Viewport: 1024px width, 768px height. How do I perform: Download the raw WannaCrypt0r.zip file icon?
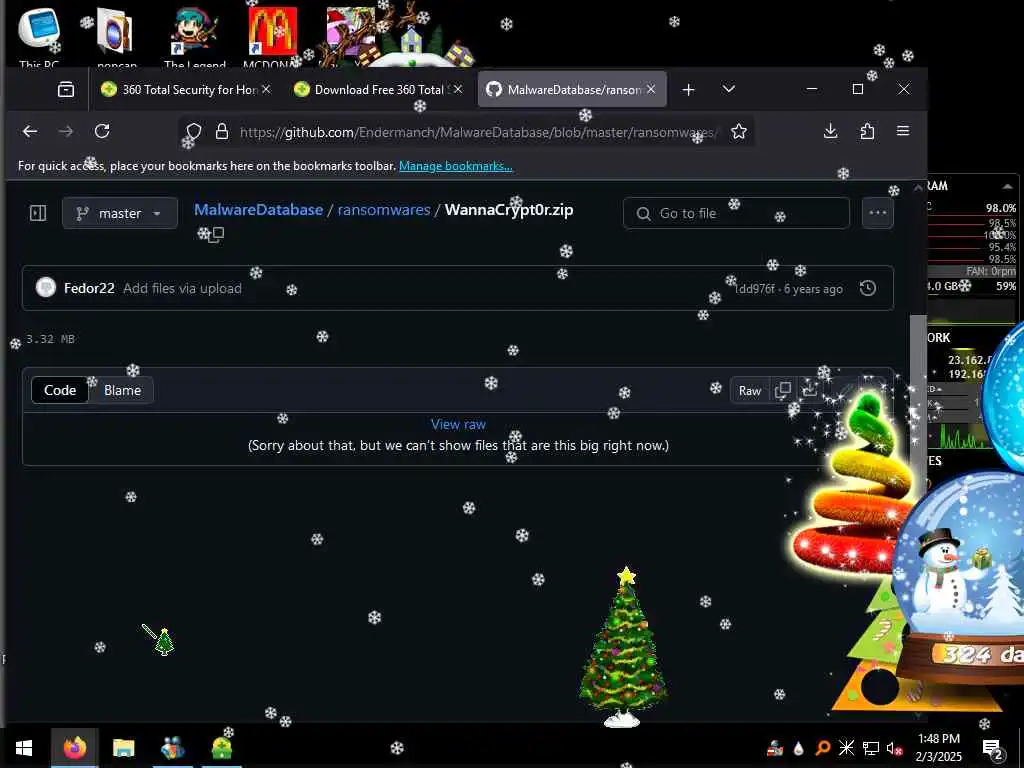(x=810, y=391)
